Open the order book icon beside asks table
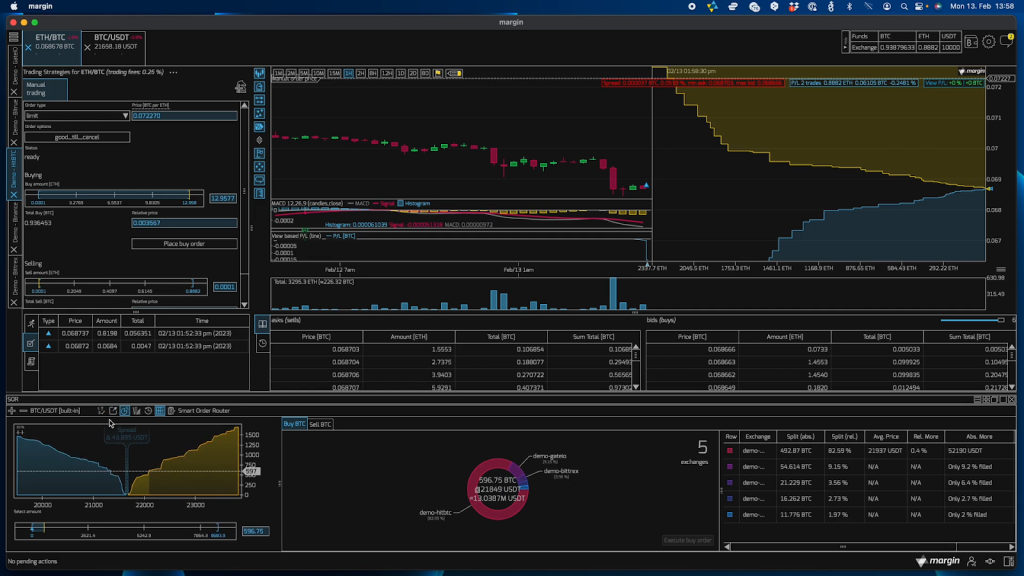The image size is (1024, 576). [x=262, y=322]
